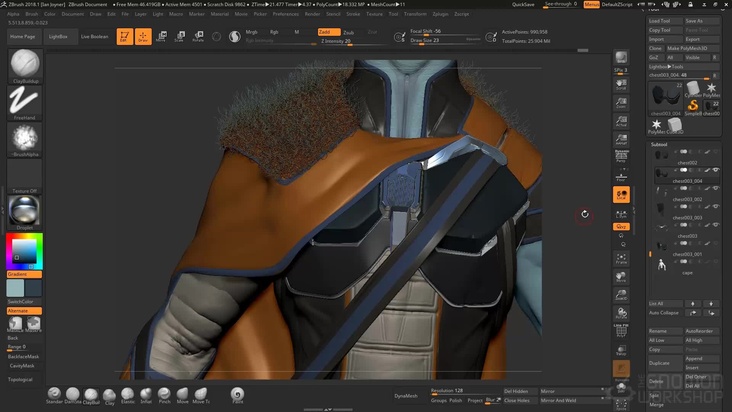Open the Brush menu
Image resolution: width=732 pixels, height=412 pixels.
tap(32, 14)
